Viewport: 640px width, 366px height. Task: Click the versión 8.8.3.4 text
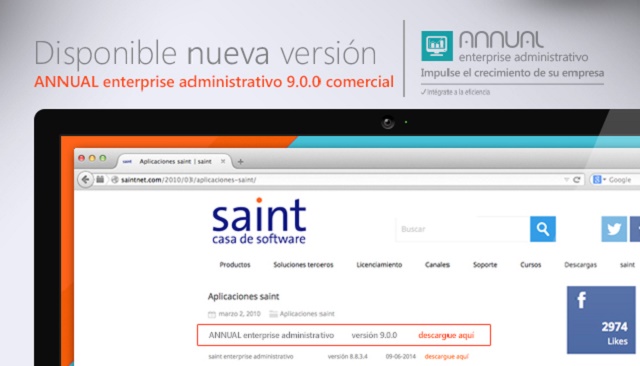point(347,356)
